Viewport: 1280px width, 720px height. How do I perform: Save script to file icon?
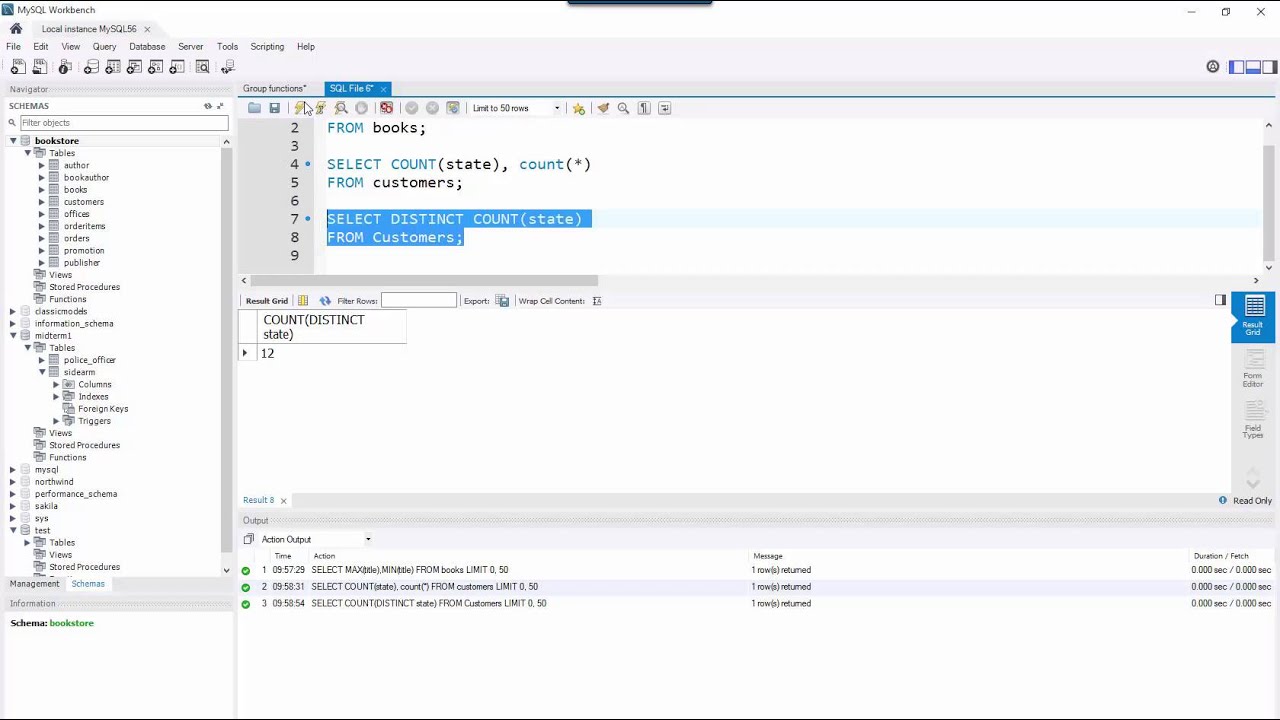pyautogui.click(x=274, y=108)
